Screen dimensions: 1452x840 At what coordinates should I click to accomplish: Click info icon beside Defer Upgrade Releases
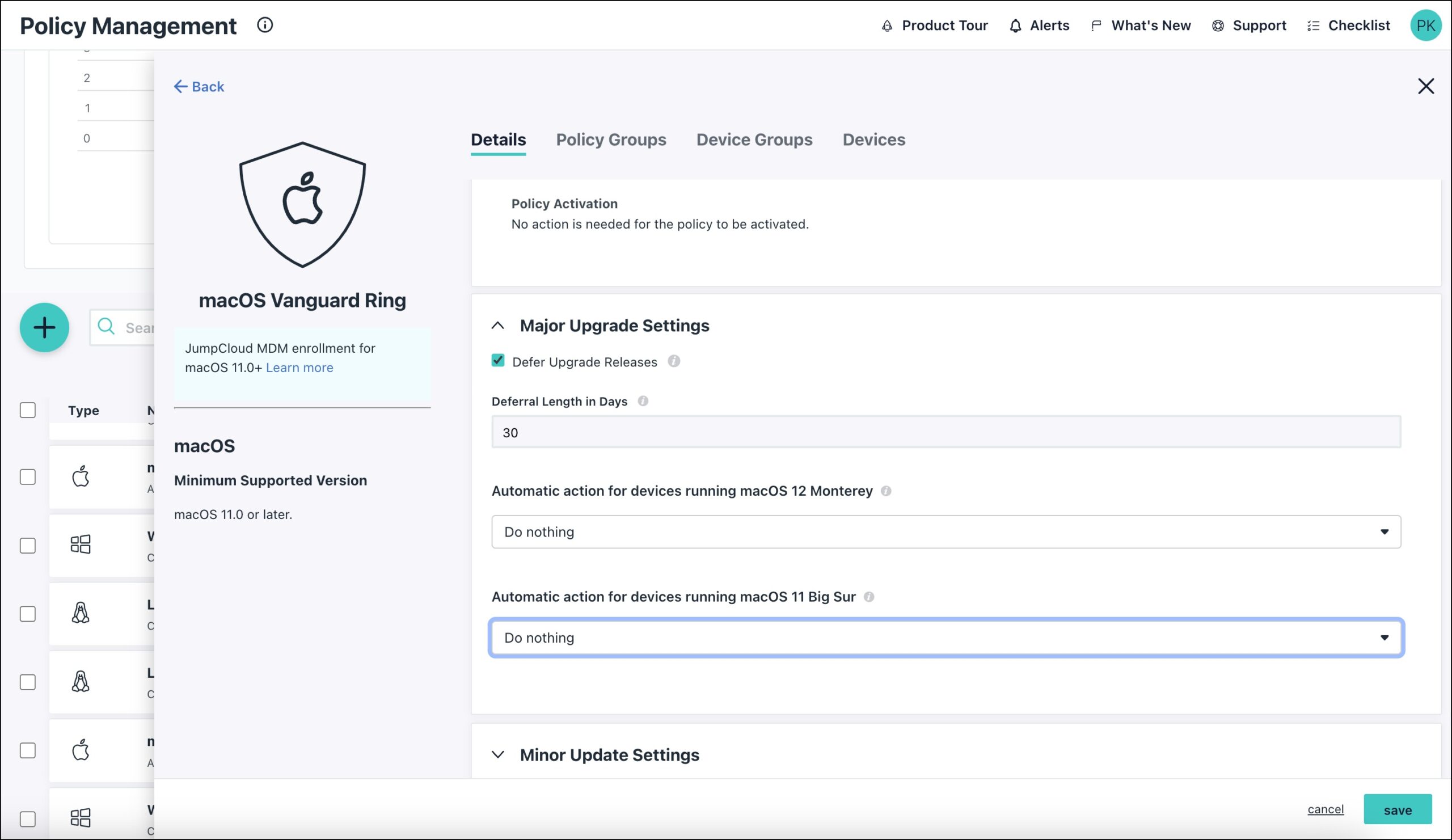(674, 361)
